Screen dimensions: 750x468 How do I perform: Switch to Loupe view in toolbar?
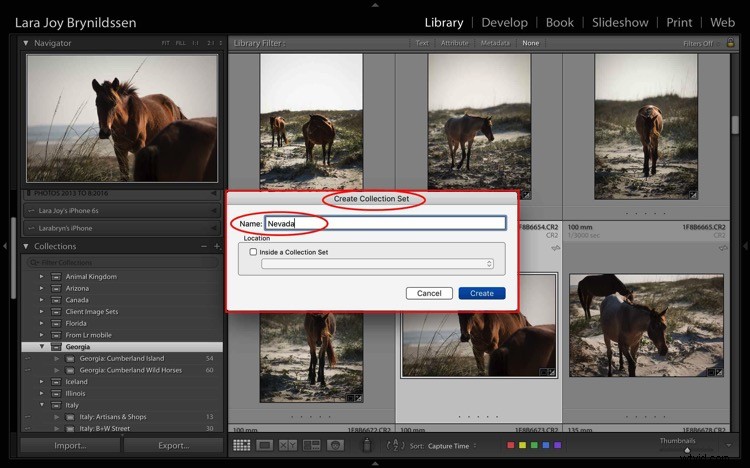tap(265, 446)
